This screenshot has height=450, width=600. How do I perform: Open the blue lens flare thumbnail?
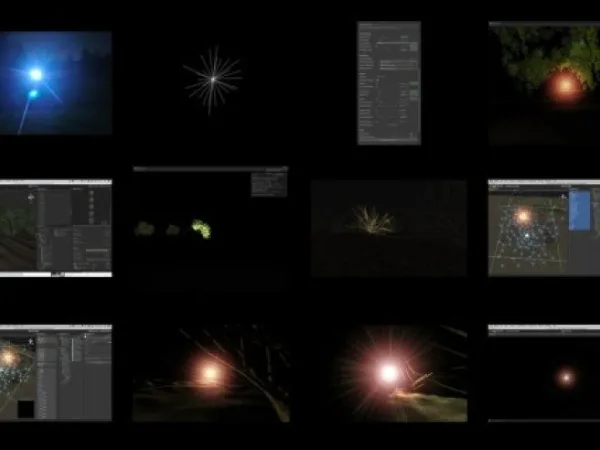click(56, 83)
